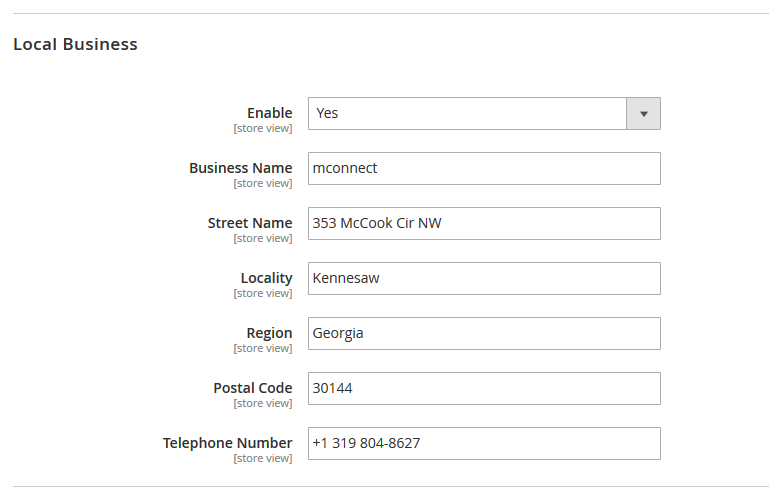Click the "Enable" field label
Image resolution: width=769 pixels, height=501 pixels.
pyautogui.click(x=270, y=113)
